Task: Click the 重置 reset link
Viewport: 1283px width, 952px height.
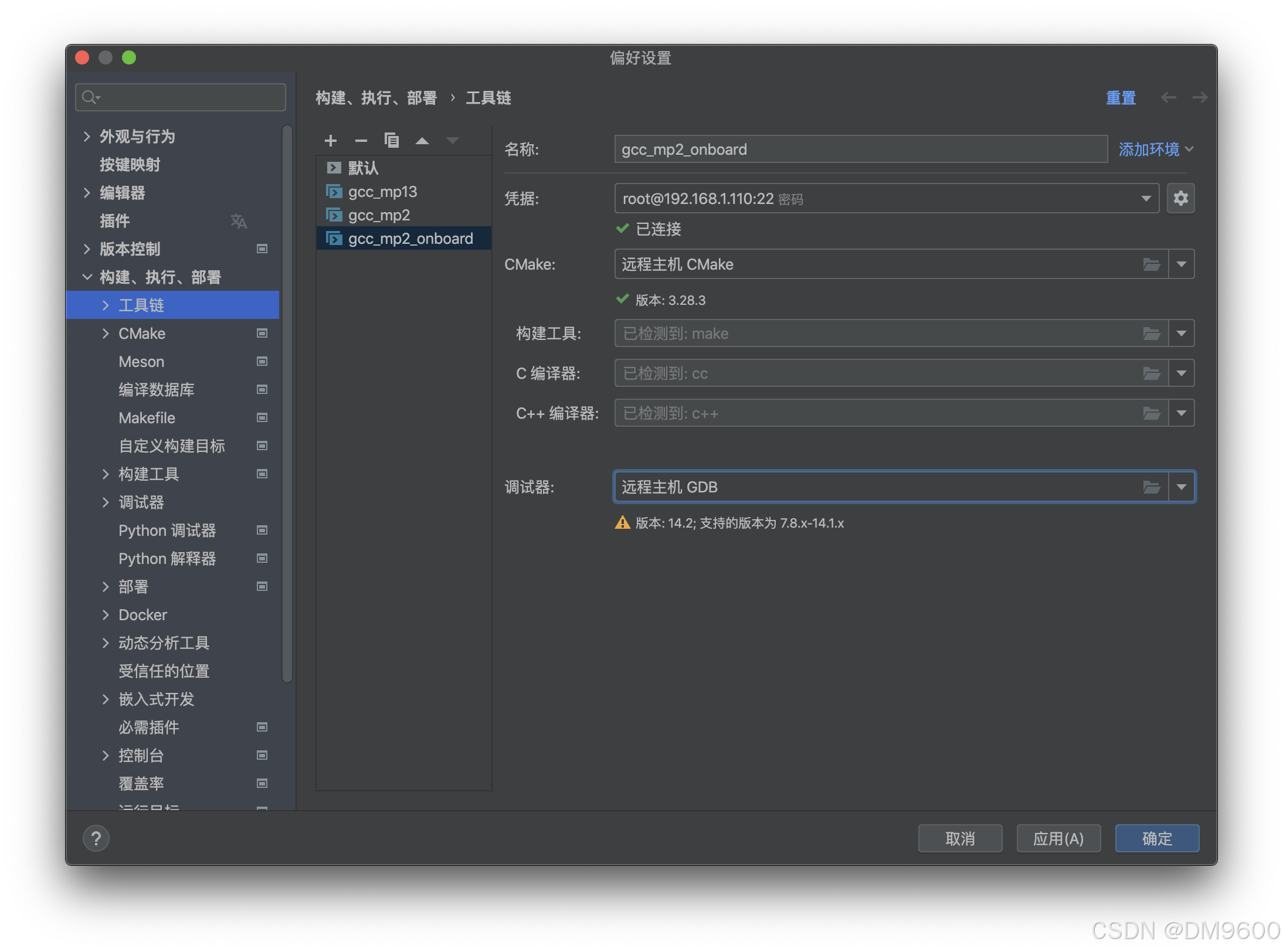Action: coord(1120,98)
